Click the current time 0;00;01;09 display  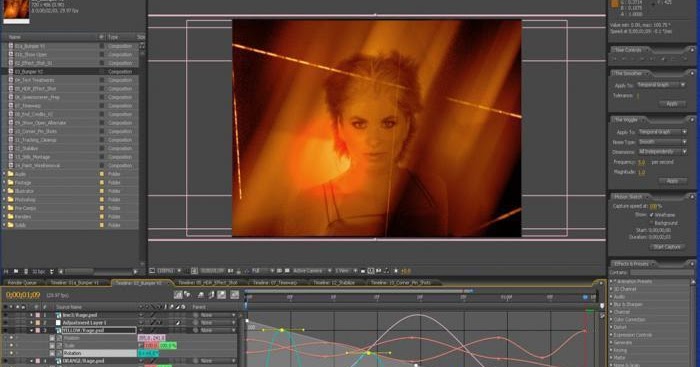[x=23, y=295]
